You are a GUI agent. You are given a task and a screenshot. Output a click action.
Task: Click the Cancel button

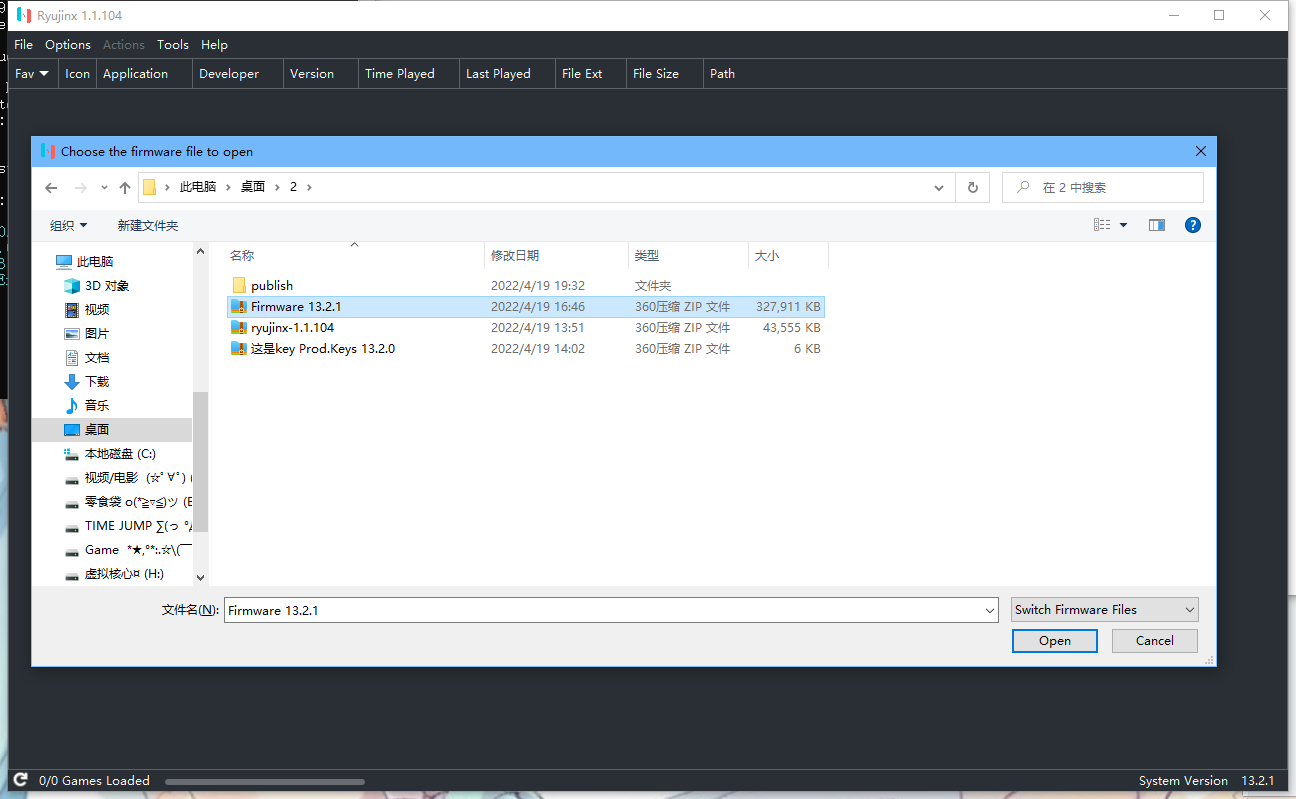pos(1154,641)
